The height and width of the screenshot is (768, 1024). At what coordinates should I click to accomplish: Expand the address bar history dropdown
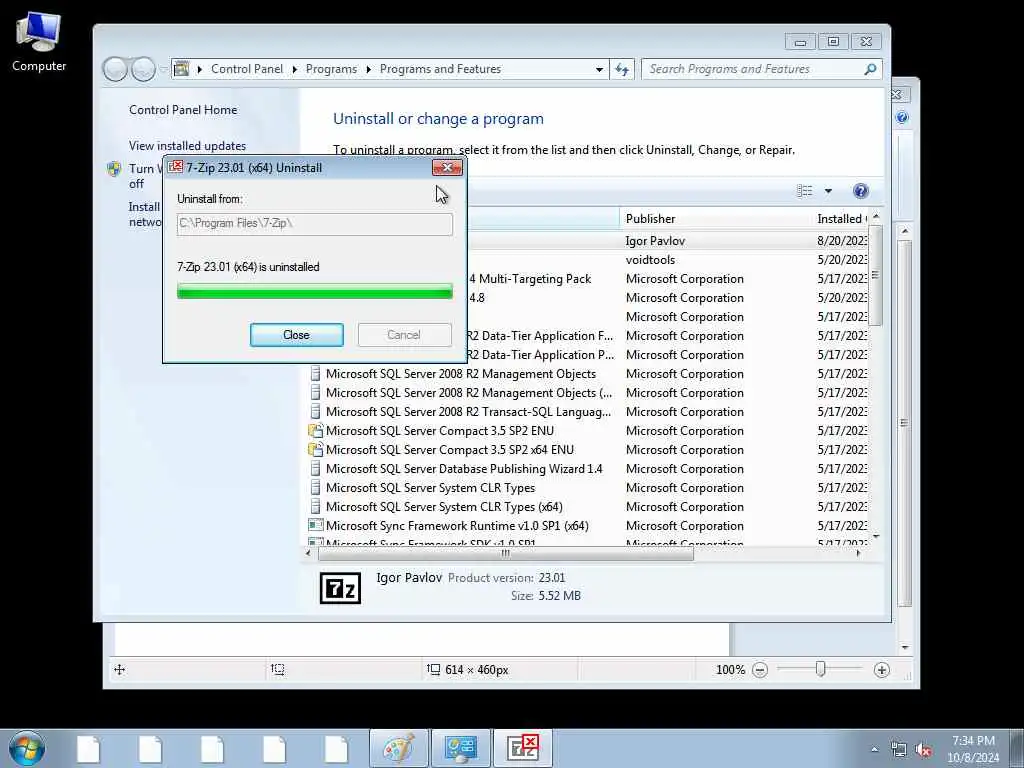(x=599, y=69)
